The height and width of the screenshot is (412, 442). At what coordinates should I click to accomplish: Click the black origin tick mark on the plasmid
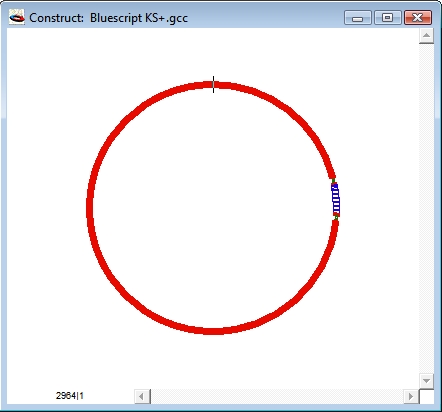(213, 84)
